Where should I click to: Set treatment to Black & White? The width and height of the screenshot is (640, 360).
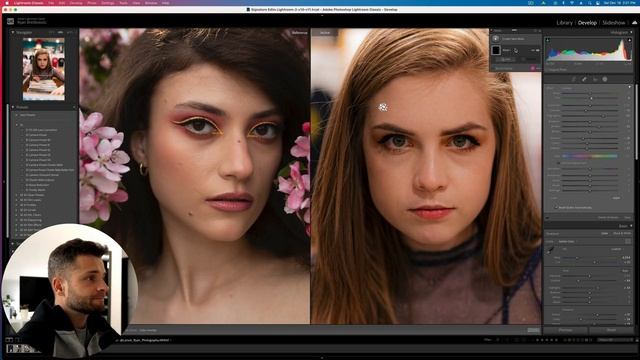622,233
